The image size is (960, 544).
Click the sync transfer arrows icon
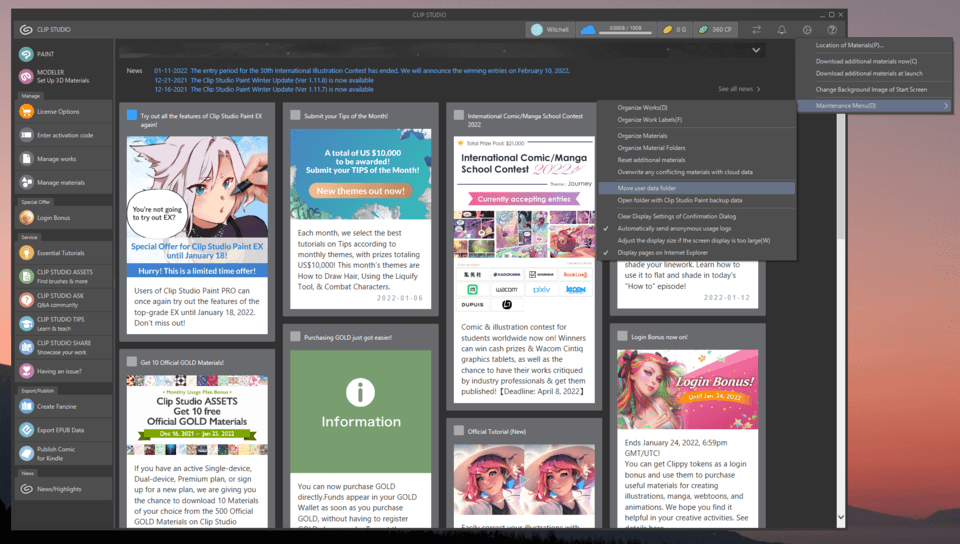[757, 29]
